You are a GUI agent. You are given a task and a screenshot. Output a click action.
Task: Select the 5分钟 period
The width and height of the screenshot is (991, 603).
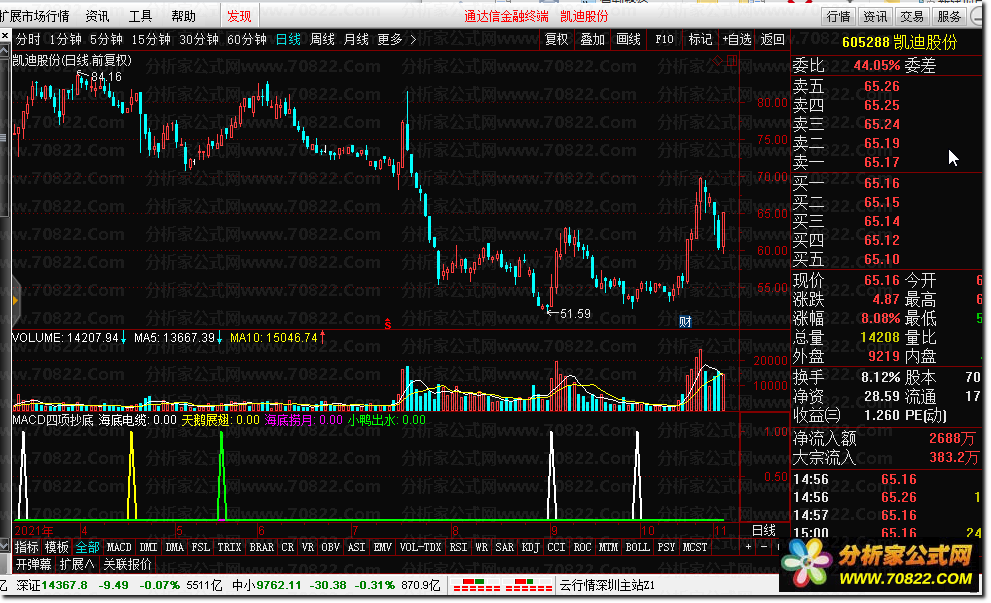(x=106, y=39)
